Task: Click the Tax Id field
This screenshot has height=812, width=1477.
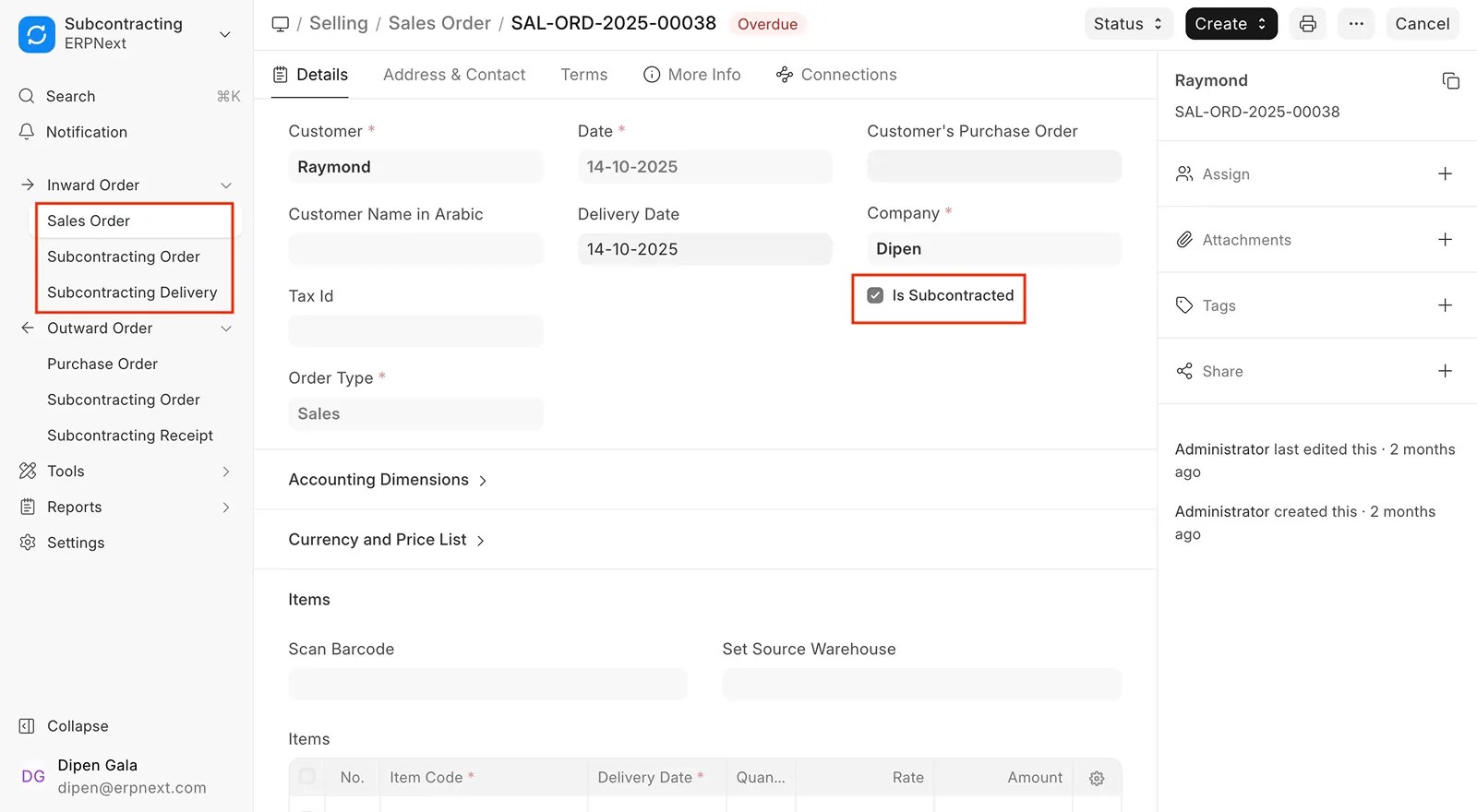Action: pos(415,331)
